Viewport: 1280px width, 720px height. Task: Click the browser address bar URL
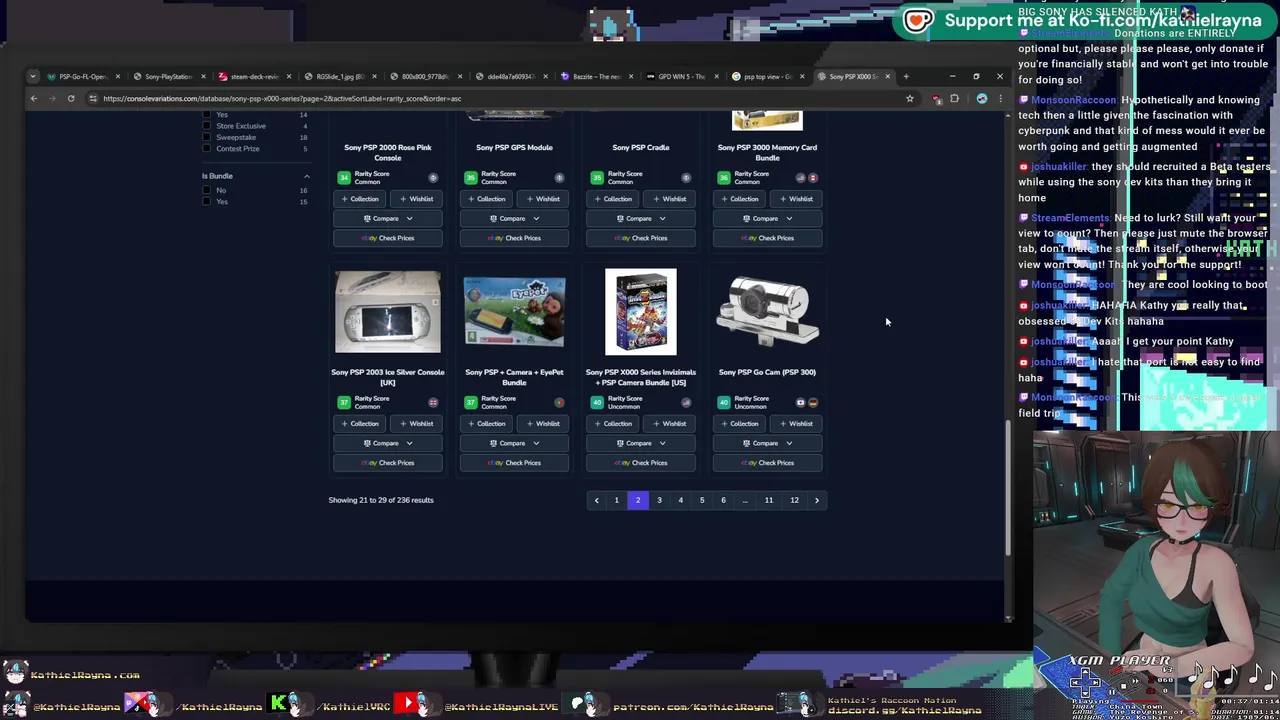coord(282,98)
